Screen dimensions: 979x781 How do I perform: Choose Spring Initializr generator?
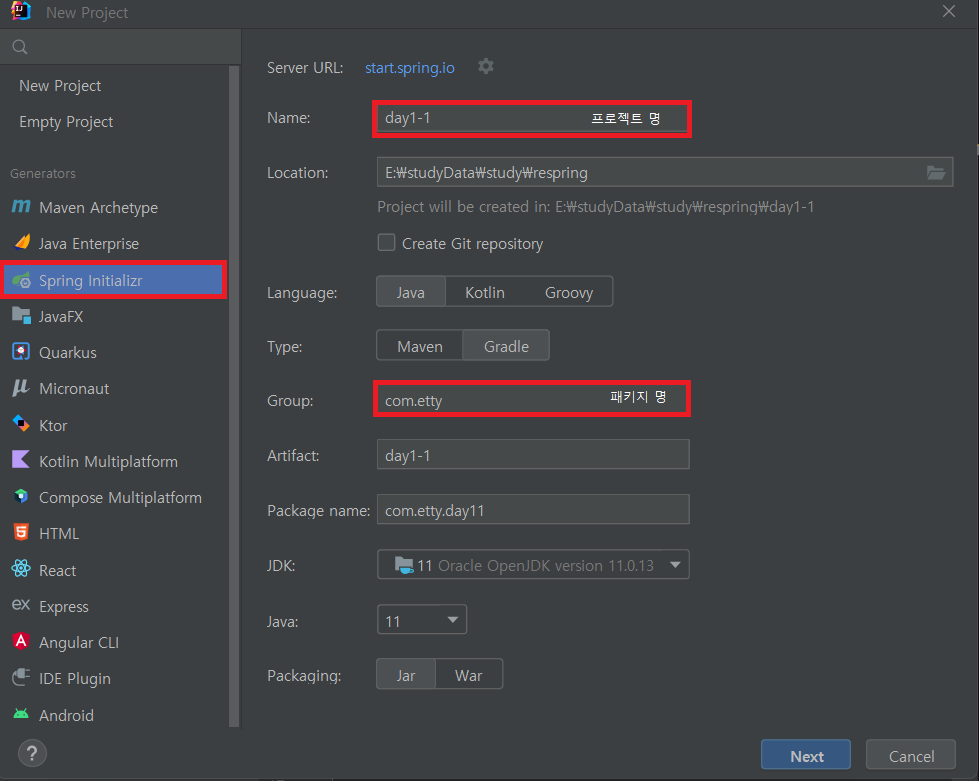114,280
